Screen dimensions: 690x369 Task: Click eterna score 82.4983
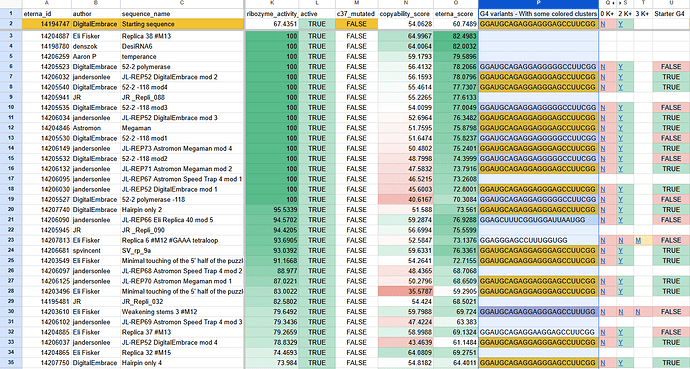click(x=455, y=36)
